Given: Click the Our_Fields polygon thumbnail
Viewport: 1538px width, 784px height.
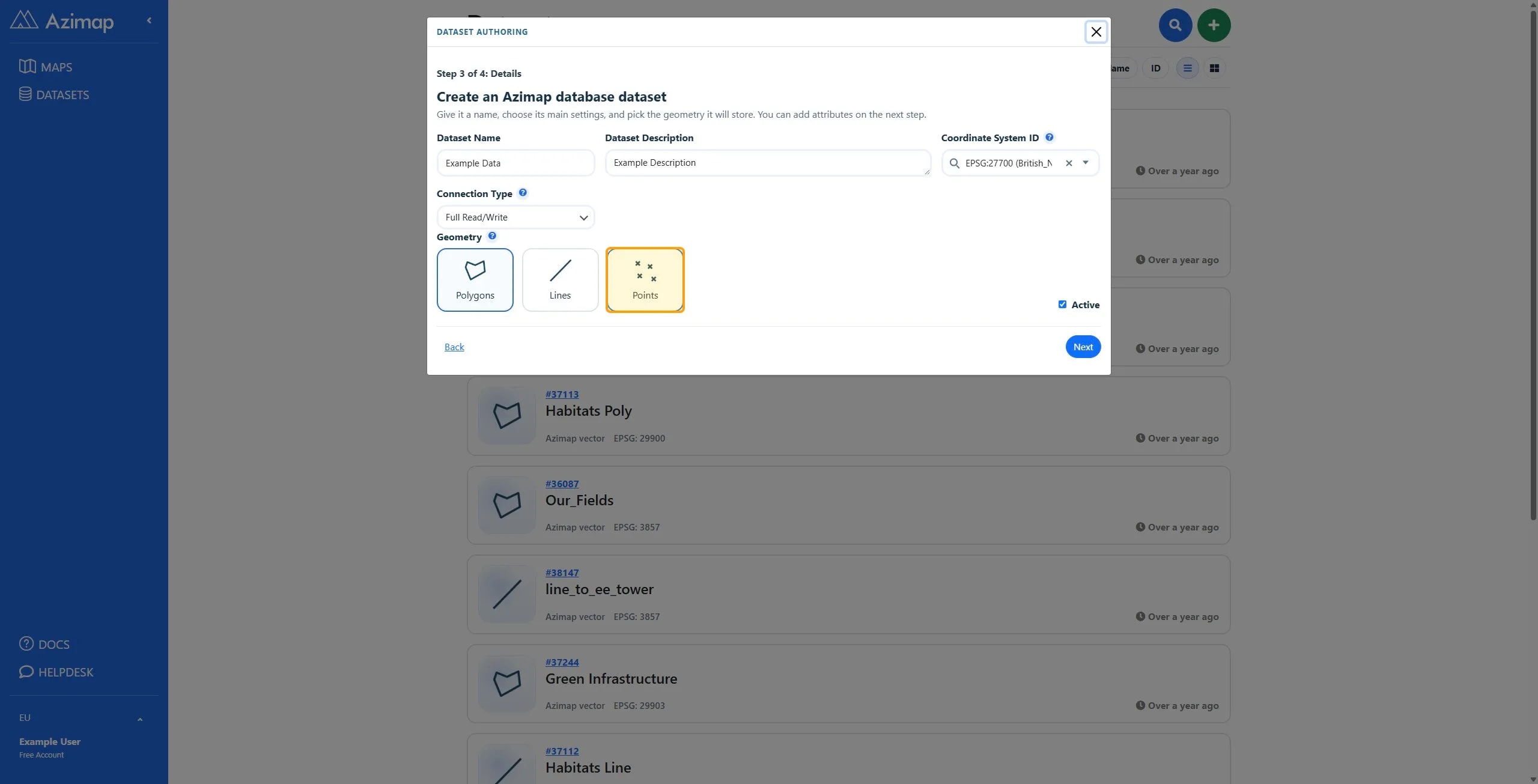Looking at the screenshot, I should click(506, 505).
